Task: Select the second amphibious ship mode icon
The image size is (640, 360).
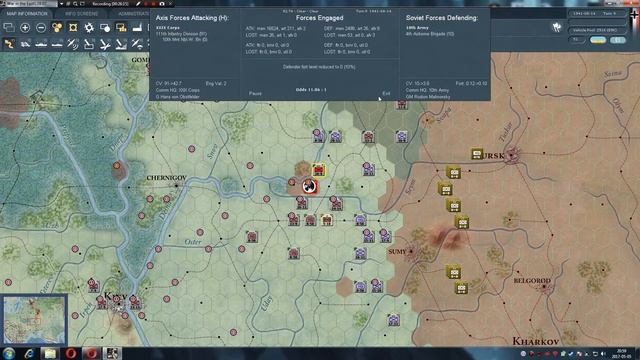Action: tap(57, 44)
